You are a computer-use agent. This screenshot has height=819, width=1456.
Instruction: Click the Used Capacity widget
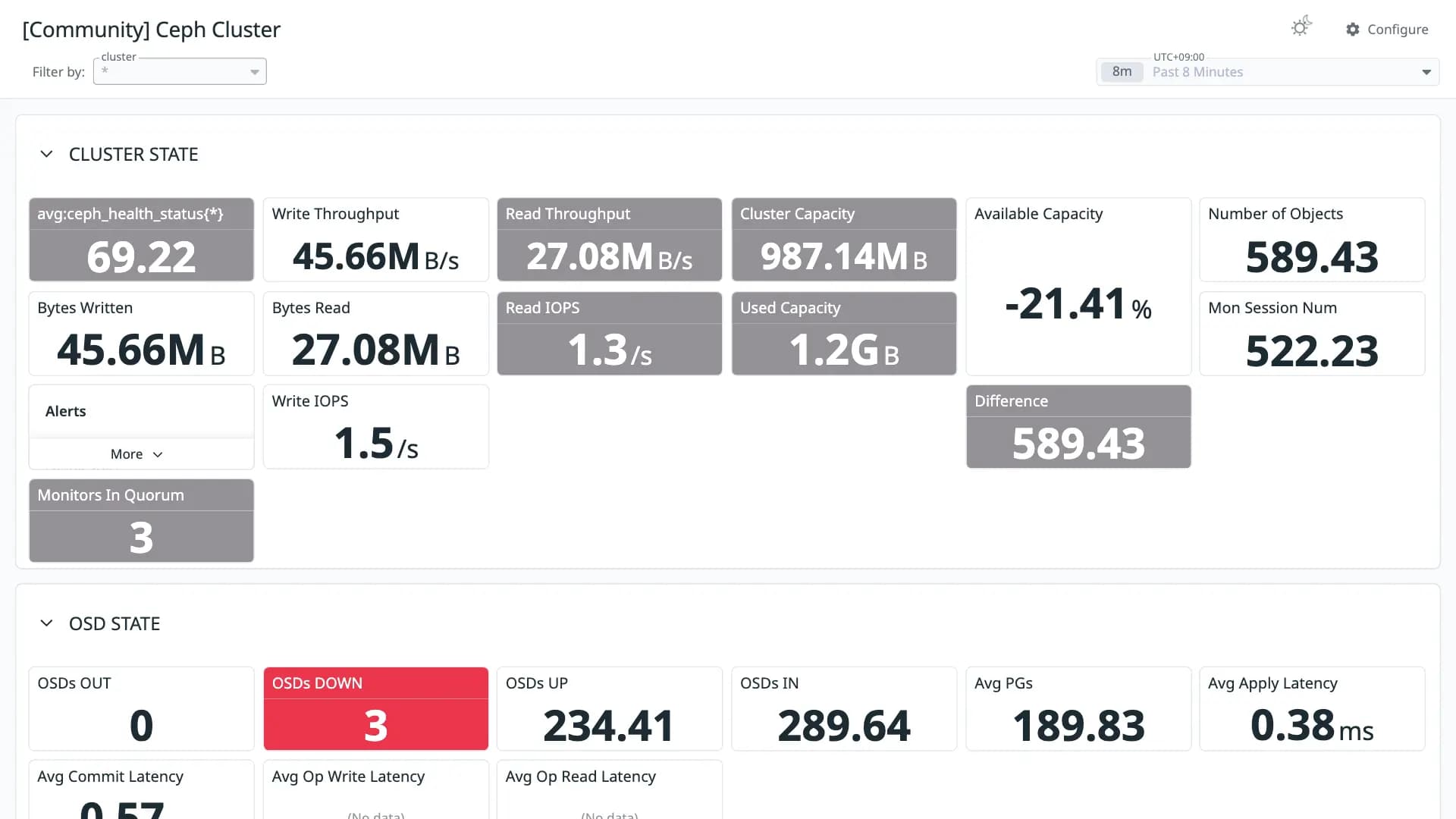(x=844, y=334)
